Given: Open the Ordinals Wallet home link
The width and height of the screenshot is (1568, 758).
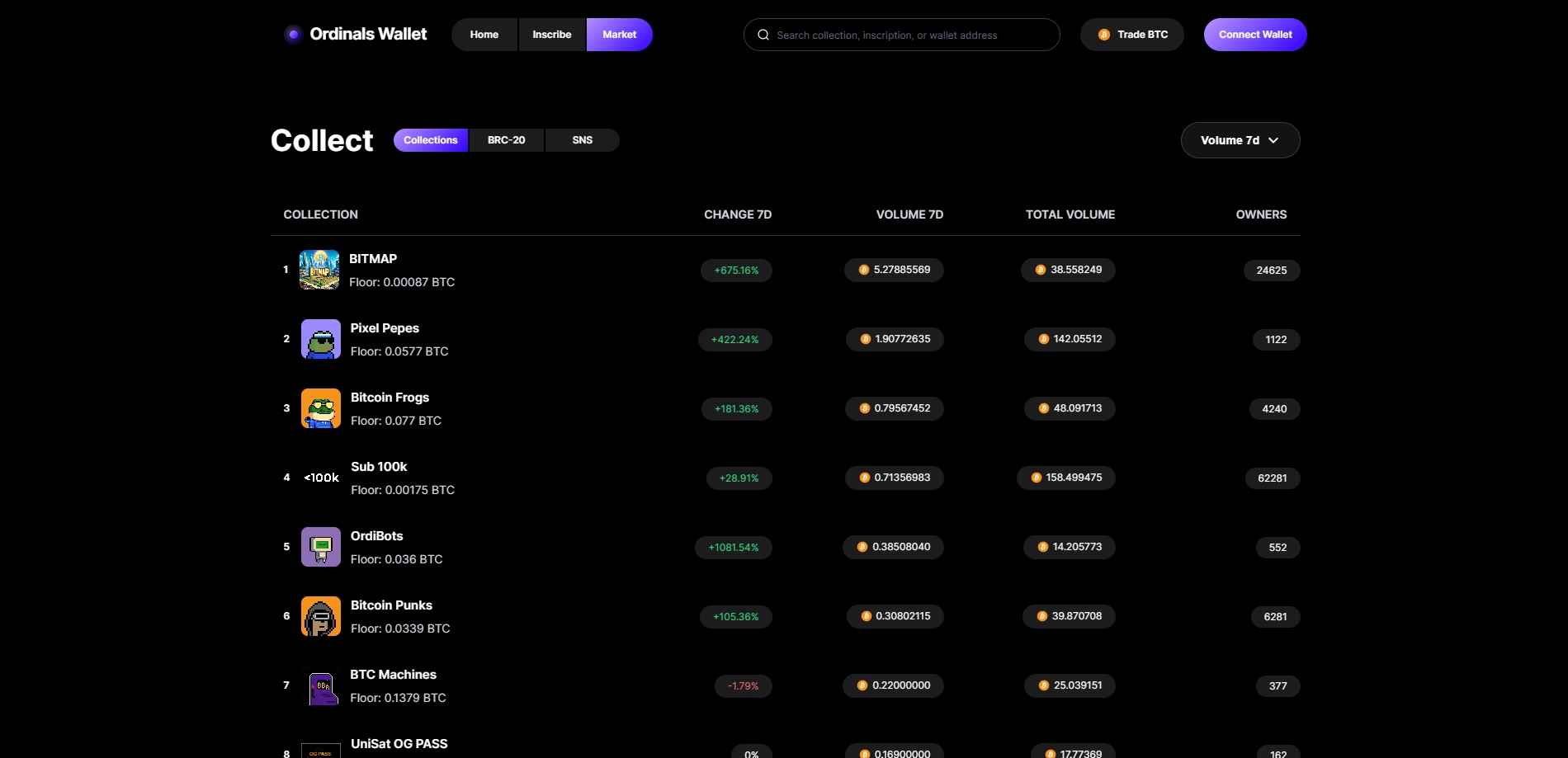Looking at the screenshot, I should click(x=356, y=35).
